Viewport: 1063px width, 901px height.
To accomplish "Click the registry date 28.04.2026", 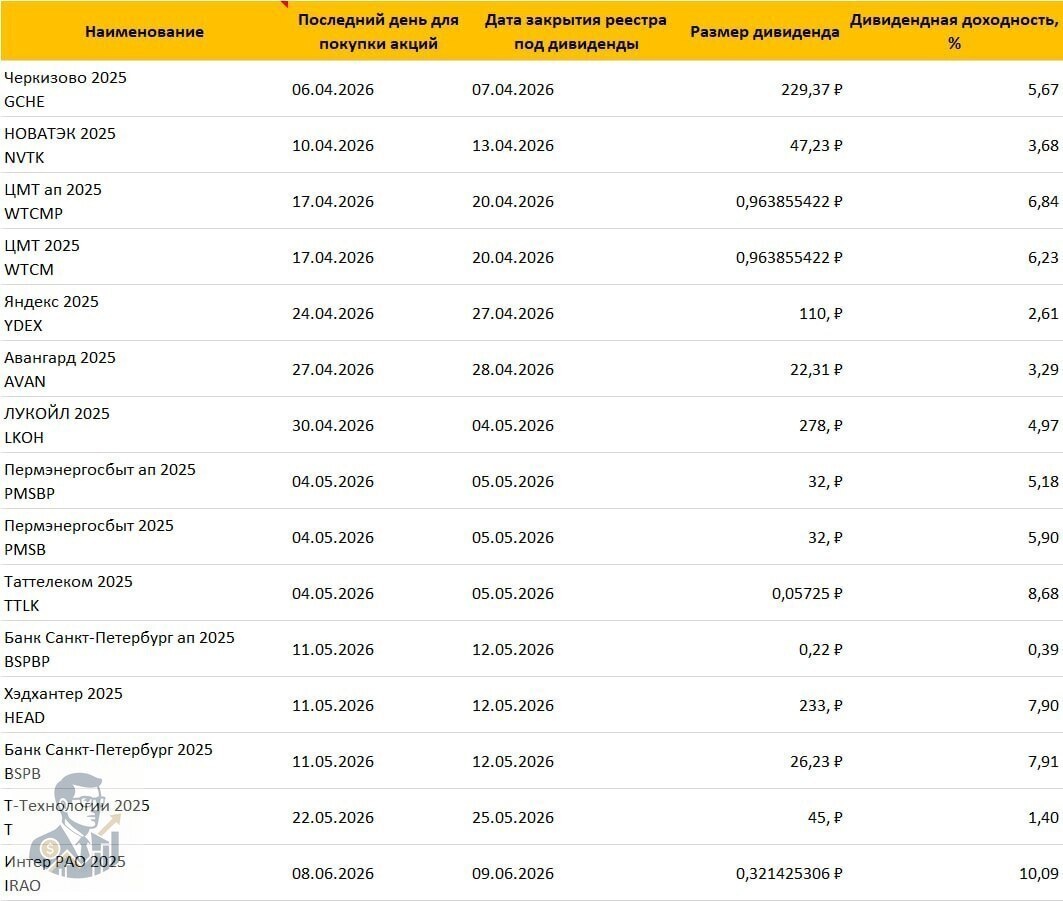I will pyautogui.click(x=513, y=369).
